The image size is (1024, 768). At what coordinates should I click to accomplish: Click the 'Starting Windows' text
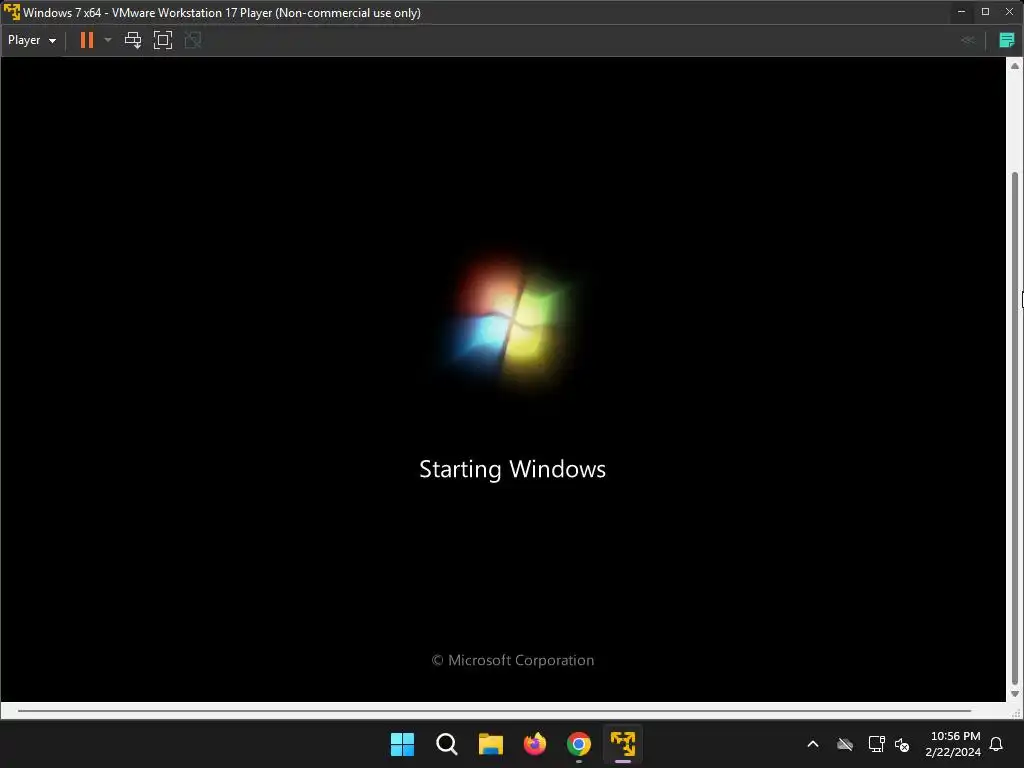coord(513,470)
